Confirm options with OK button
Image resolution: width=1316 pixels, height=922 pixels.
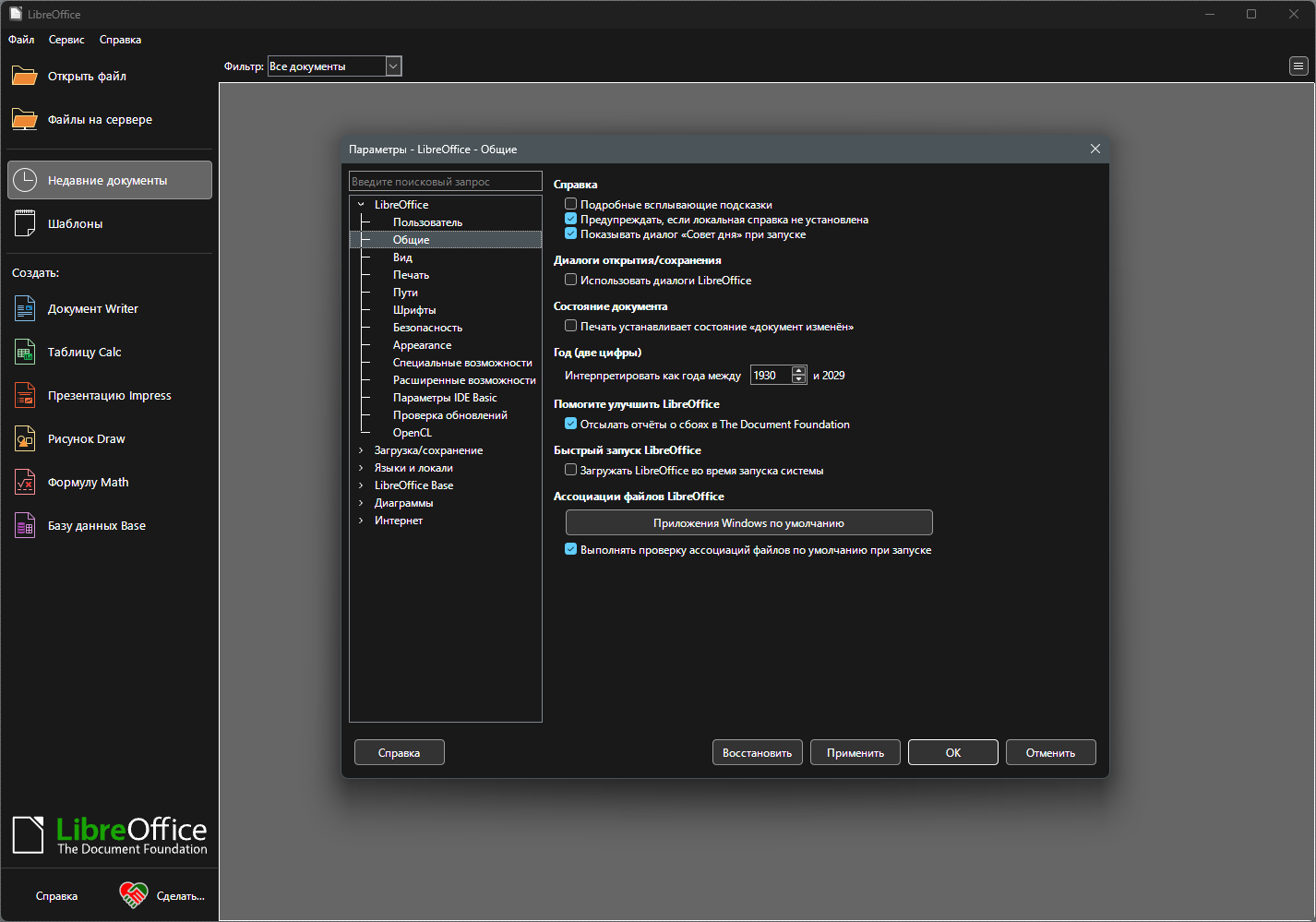coord(953,752)
